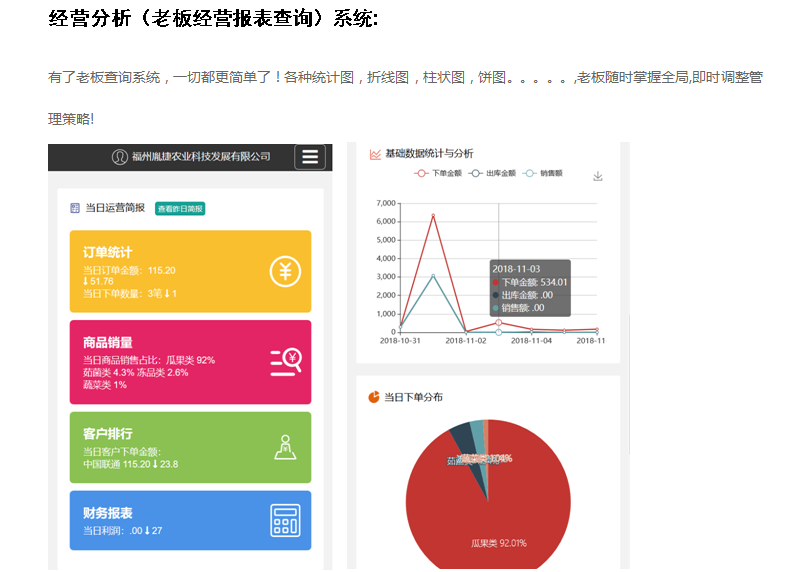The height and width of the screenshot is (572, 793).
Task: Open the 客户排行 green card title
Action: click(108, 433)
